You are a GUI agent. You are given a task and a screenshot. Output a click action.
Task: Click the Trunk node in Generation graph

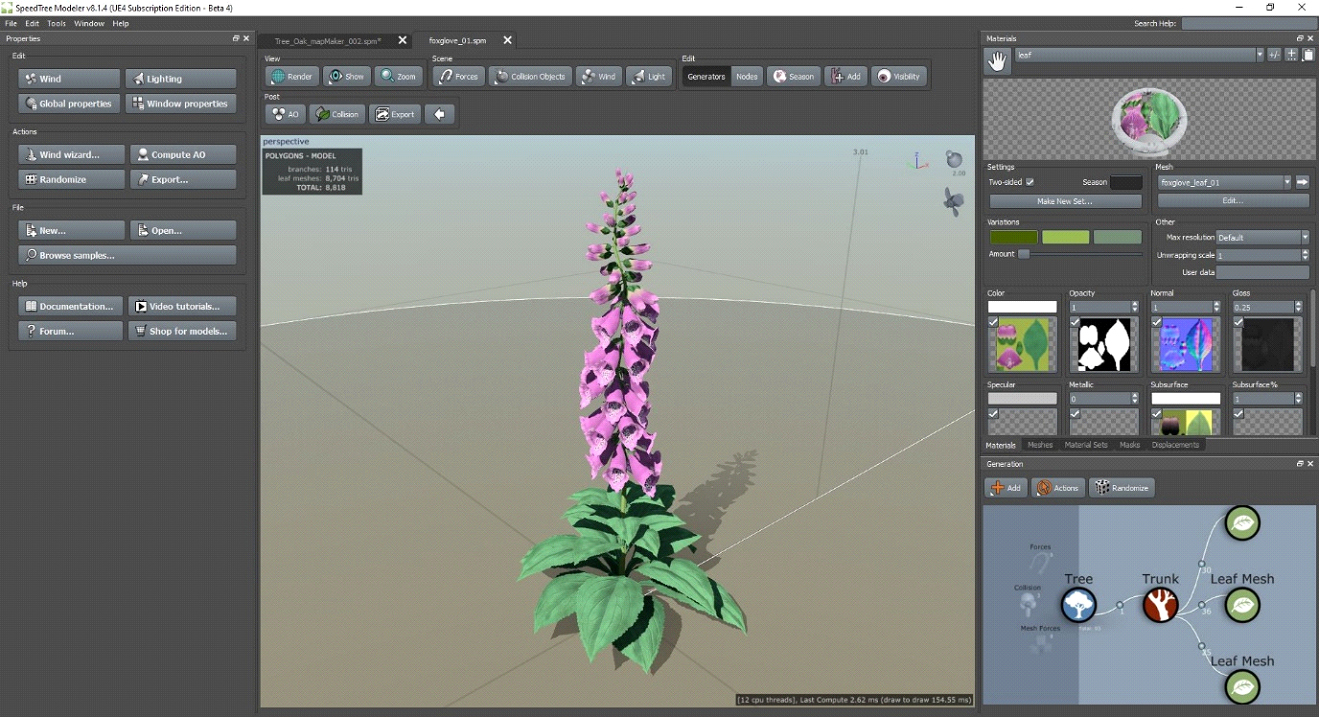(1160, 604)
